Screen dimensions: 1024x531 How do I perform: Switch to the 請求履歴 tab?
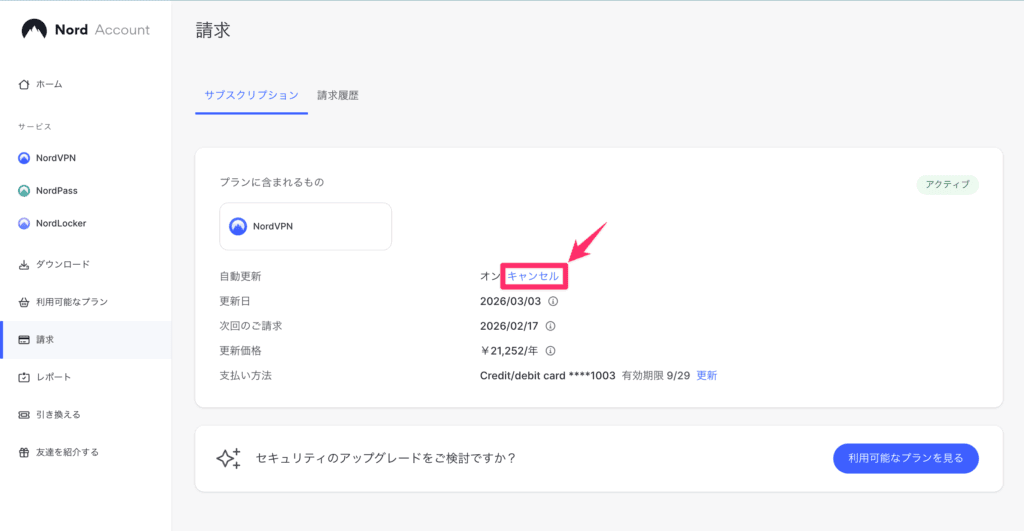click(x=338, y=95)
